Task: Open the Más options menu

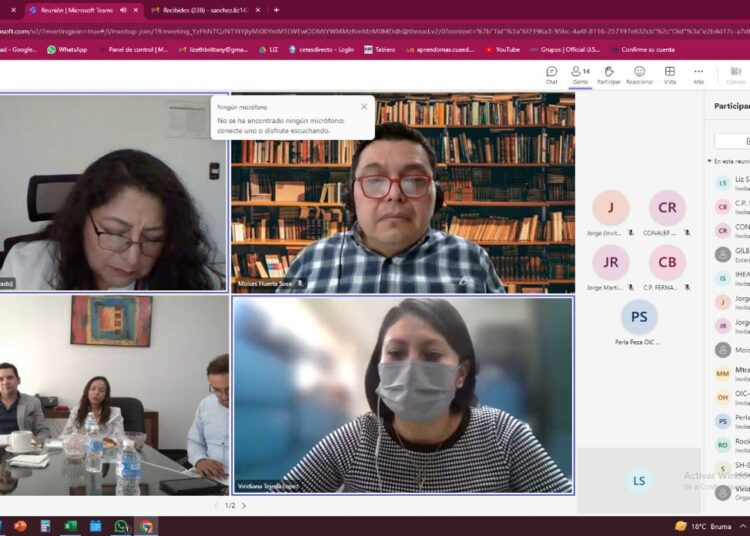Action: pyautogui.click(x=698, y=74)
